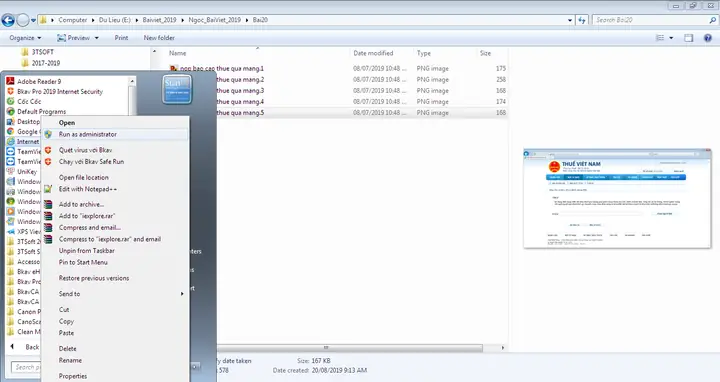Click the Start menu search programs box

coord(25,367)
